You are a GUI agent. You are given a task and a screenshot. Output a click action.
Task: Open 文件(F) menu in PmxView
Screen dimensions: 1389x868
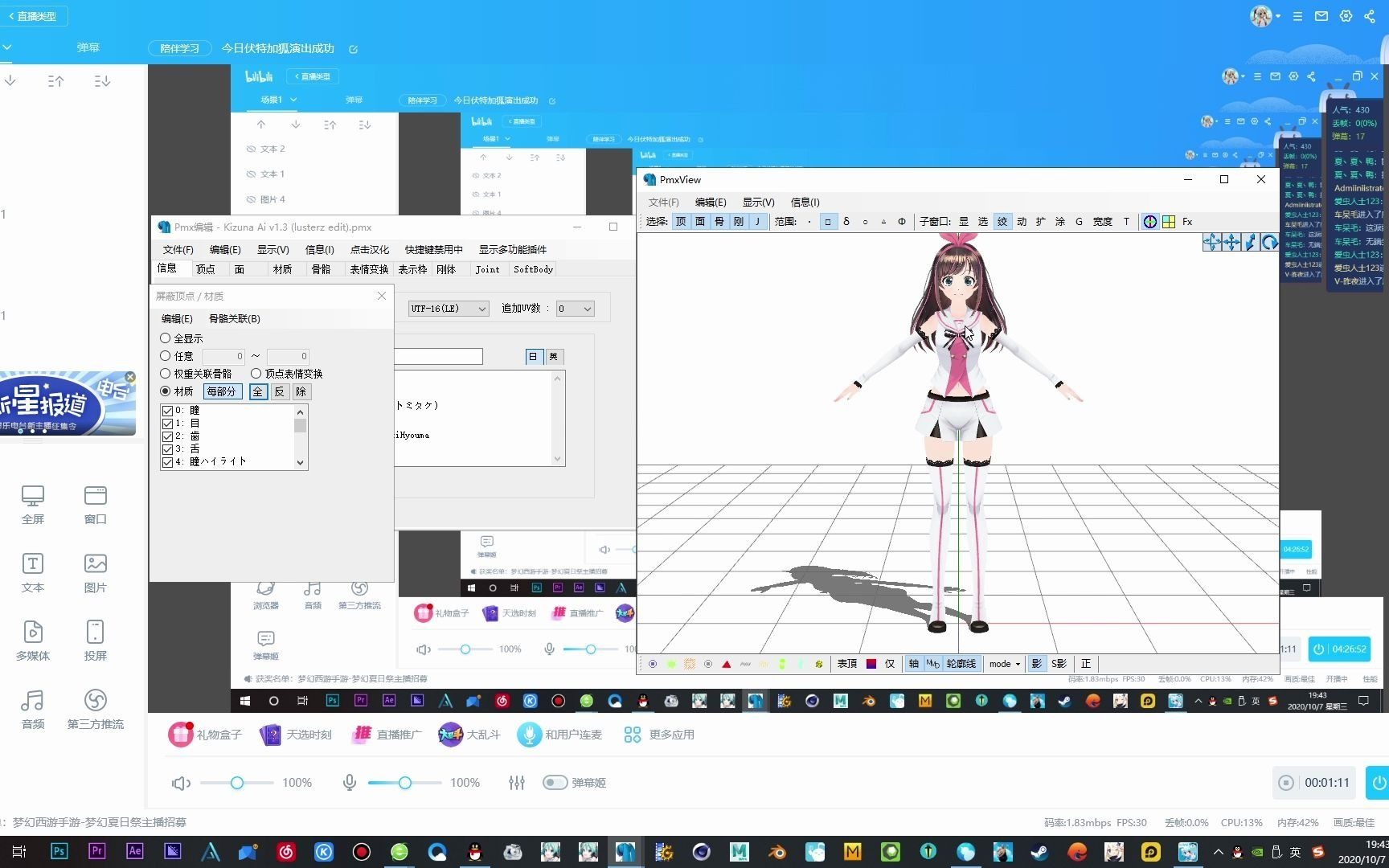click(663, 203)
